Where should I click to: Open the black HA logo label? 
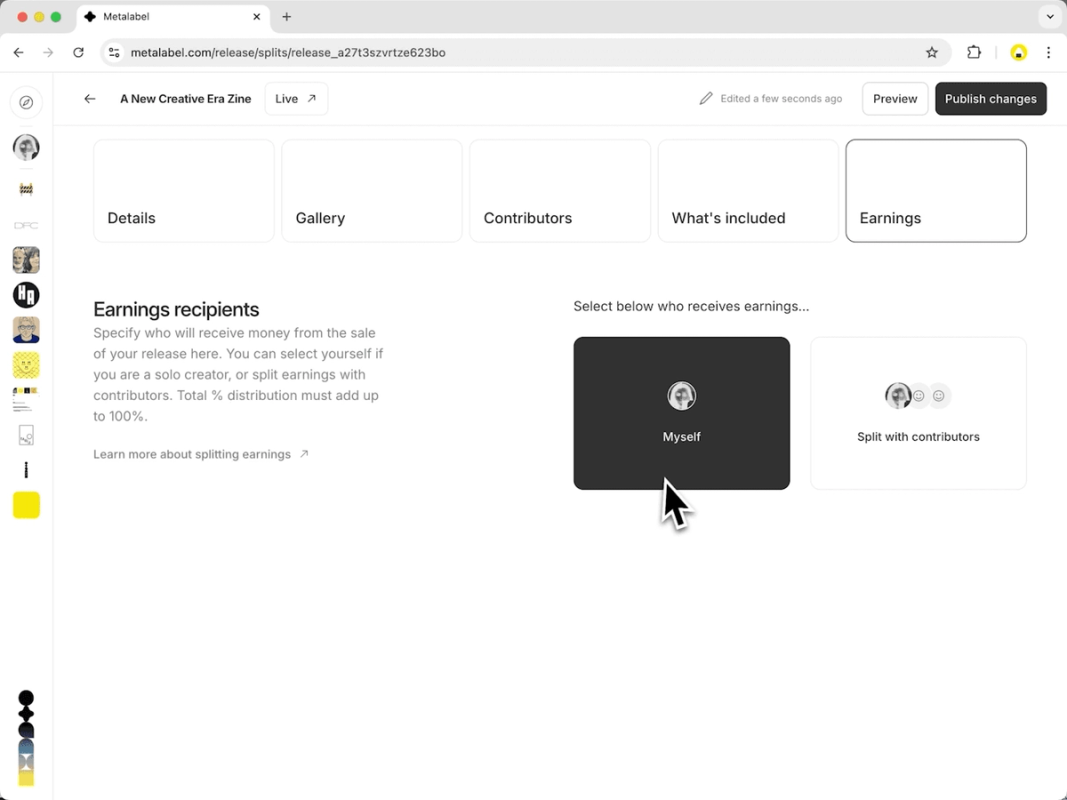click(26, 295)
